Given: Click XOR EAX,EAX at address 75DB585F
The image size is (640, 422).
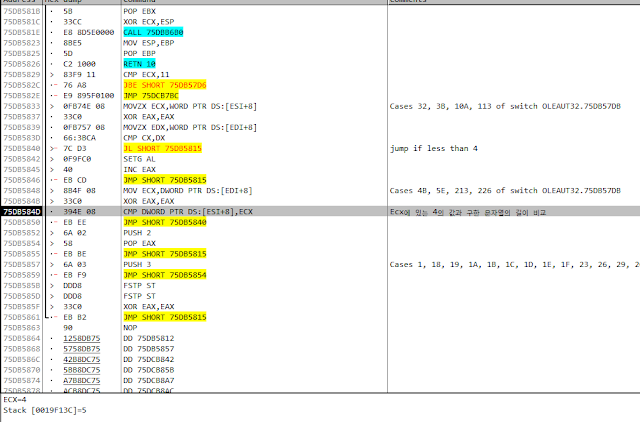Looking at the screenshot, I should click(149, 307).
